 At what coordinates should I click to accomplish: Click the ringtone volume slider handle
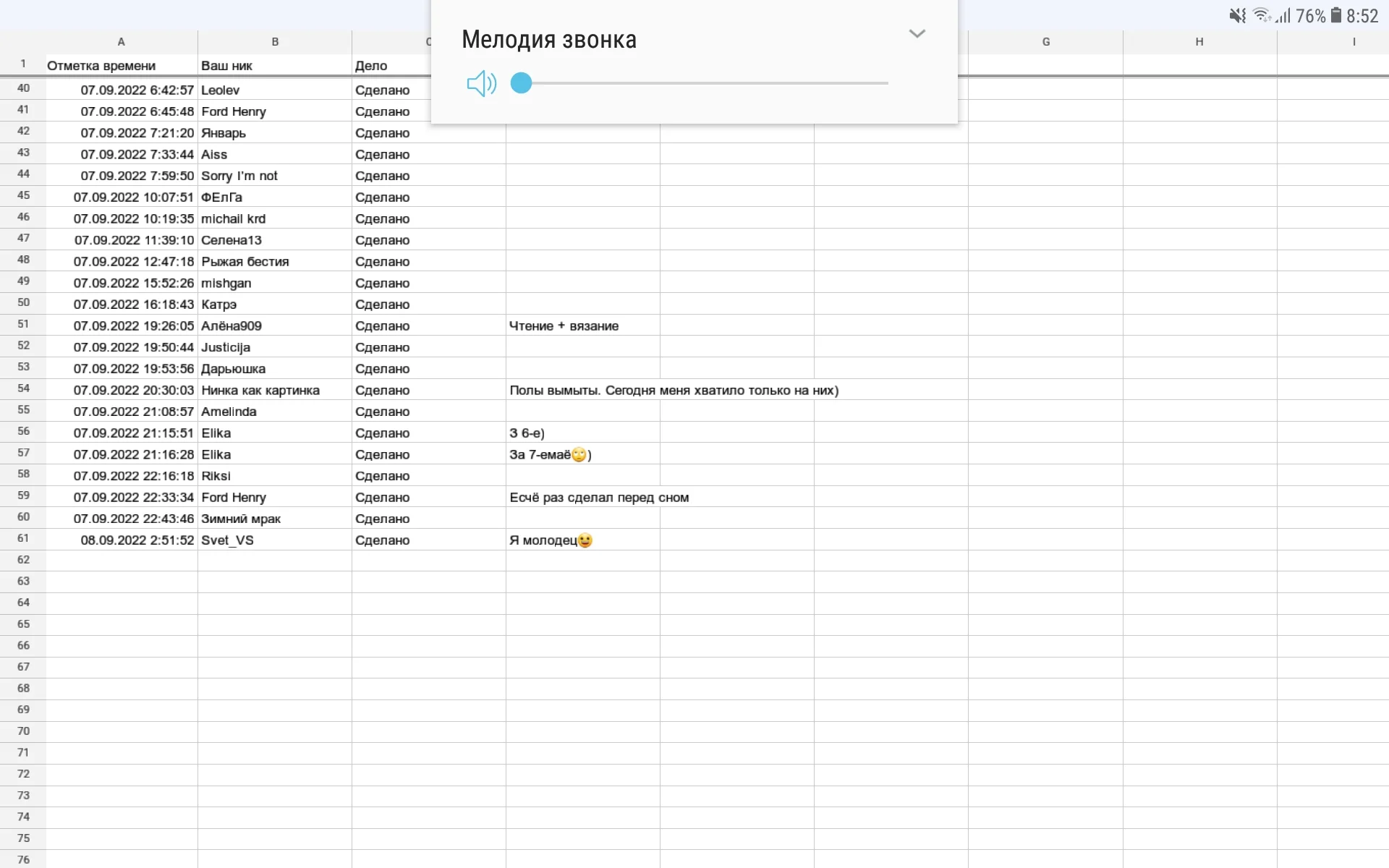tap(521, 83)
